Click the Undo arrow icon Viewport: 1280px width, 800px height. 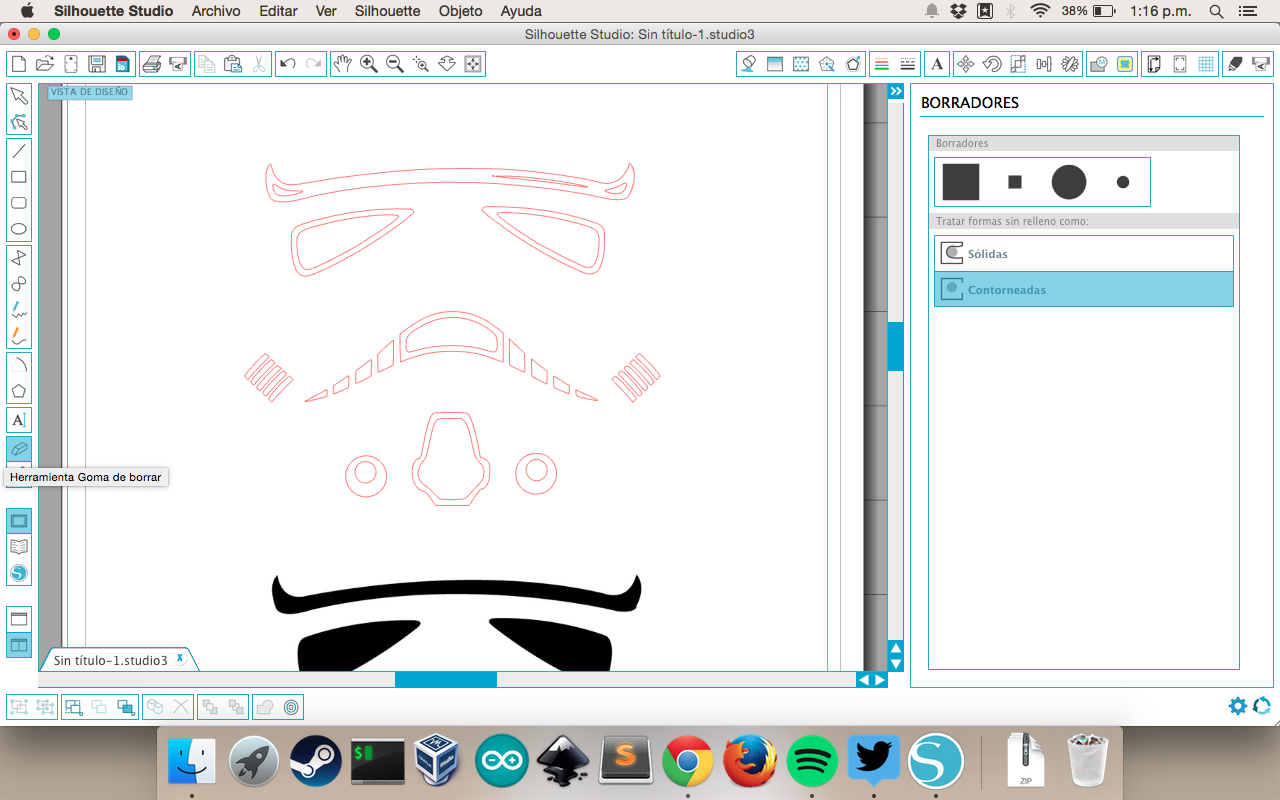[287, 64]
